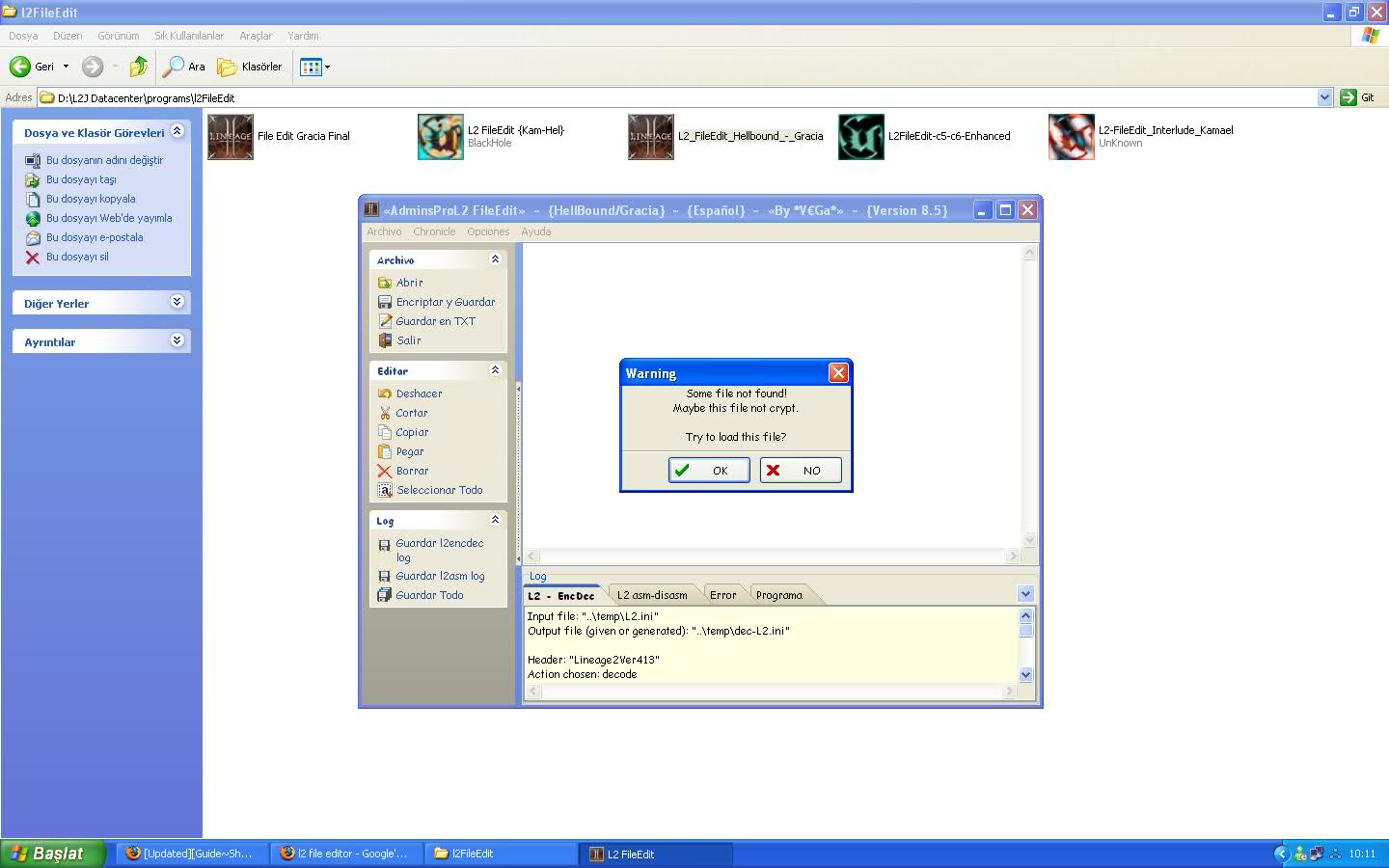Screen dimensions: 1389x868
Task: Click 'Bu dosyayı taşı' link
Action: coord(81,179)
